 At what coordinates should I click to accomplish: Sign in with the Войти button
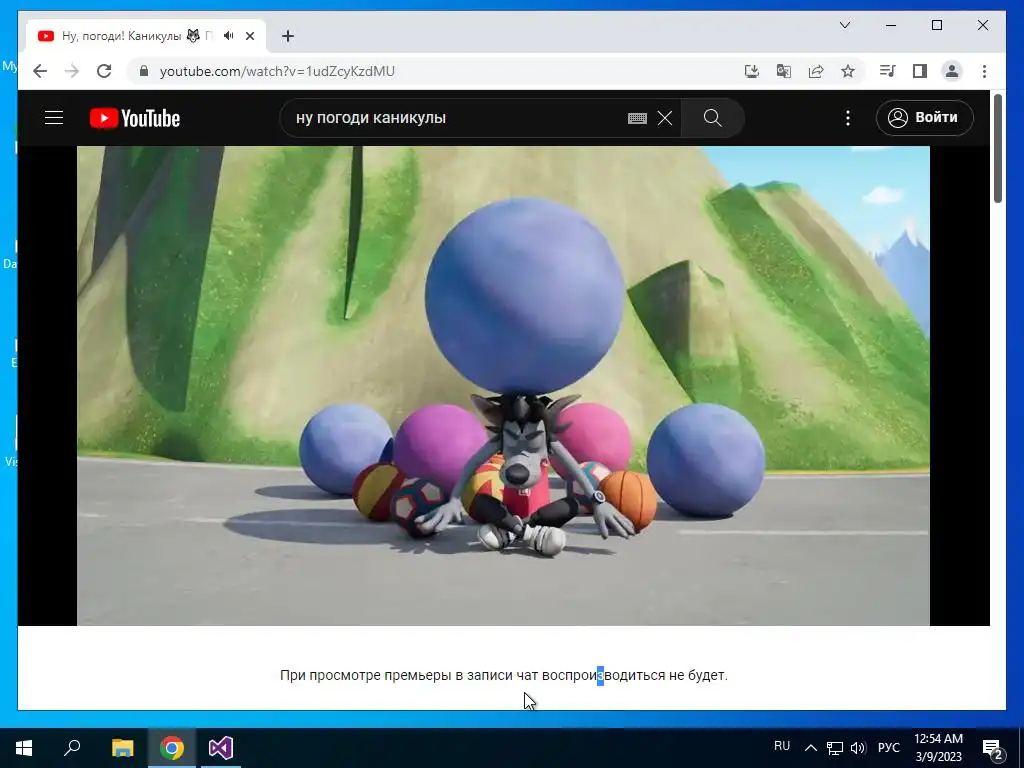(924, 118)
